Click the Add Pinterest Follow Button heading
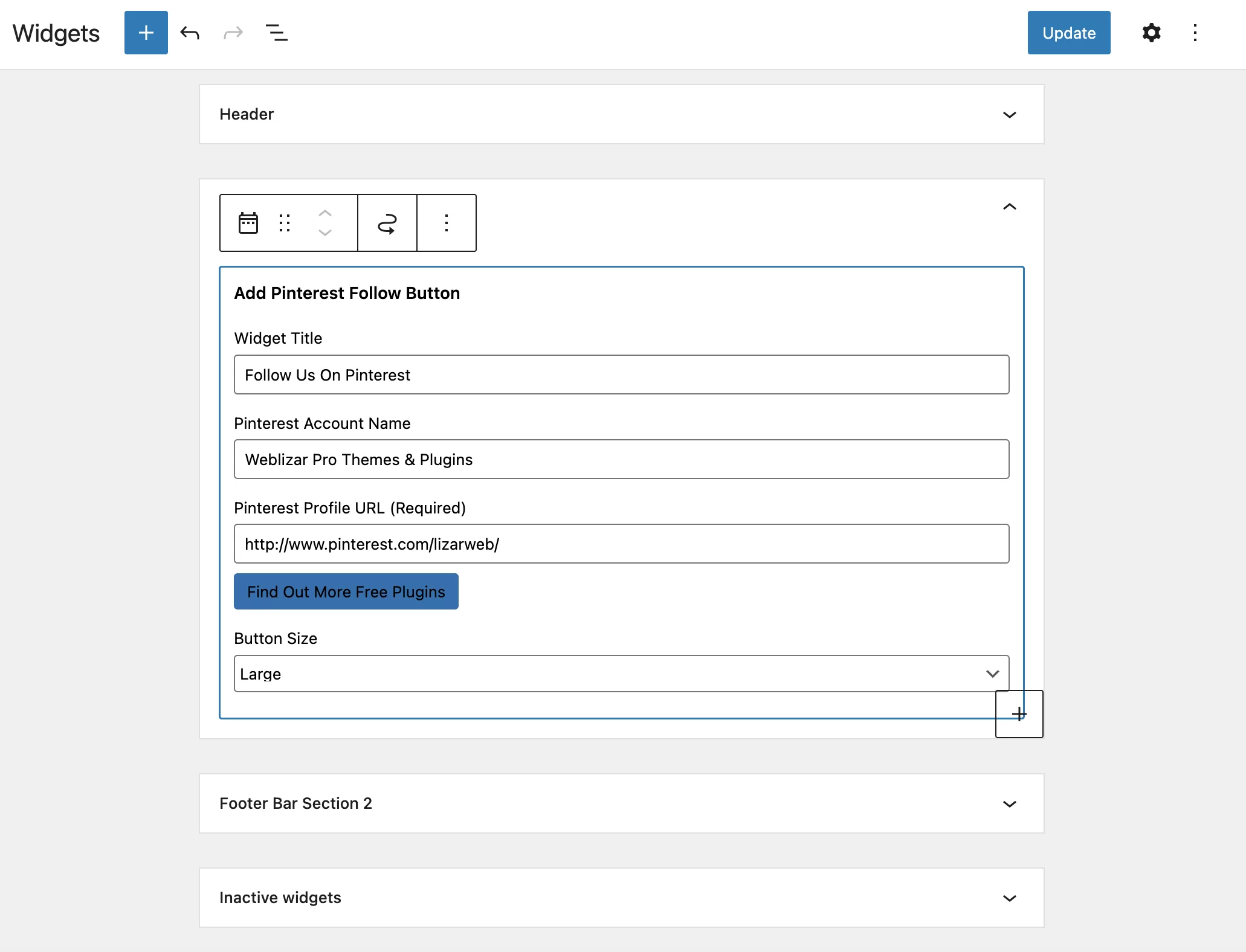Viewport: 1246px width, 952px height. coord(347,293)
